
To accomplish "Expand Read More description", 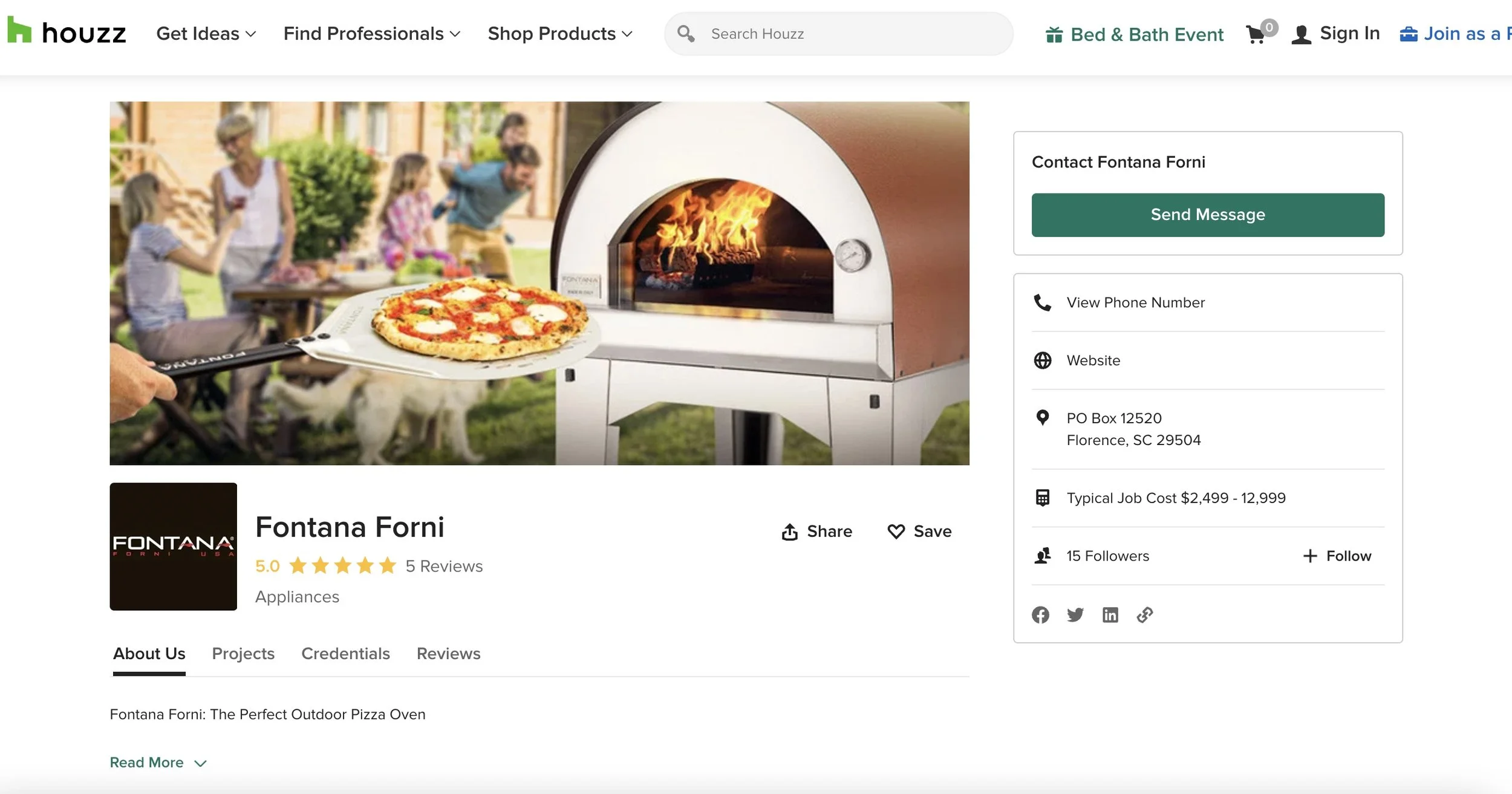I will pyautogui.click(x=158, y=763).
